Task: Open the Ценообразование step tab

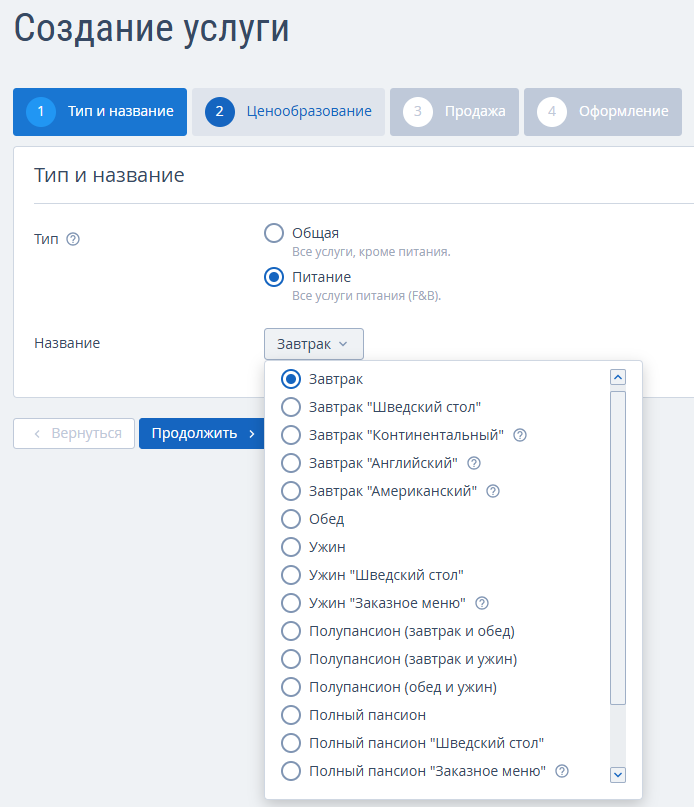Action: click(288, 112)
